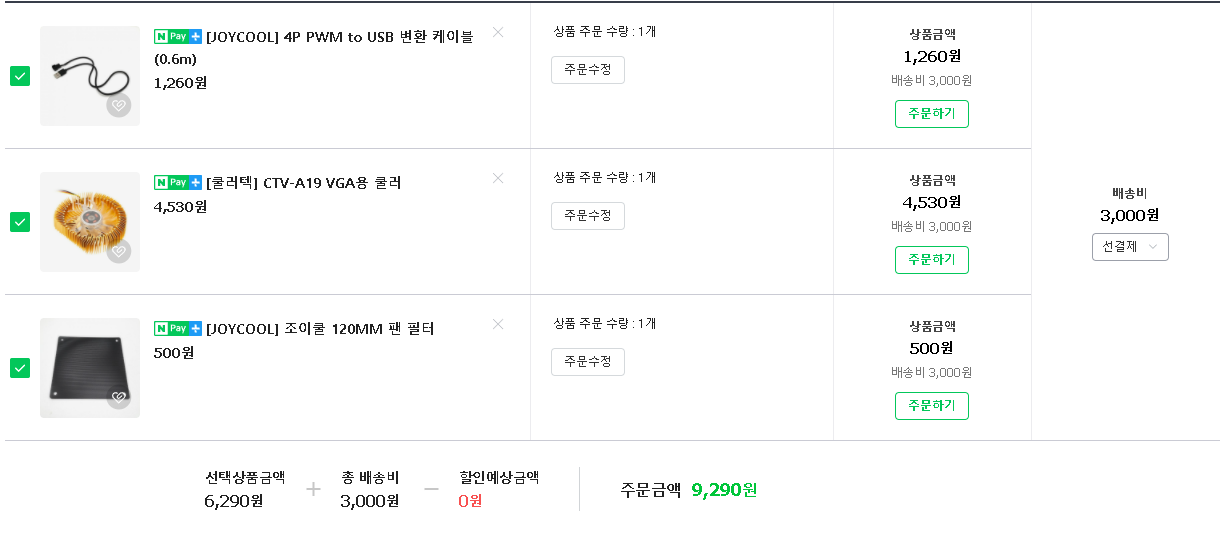
Task: Remove 120MM fan filter with X icon
Action: [x=498, y=324]
